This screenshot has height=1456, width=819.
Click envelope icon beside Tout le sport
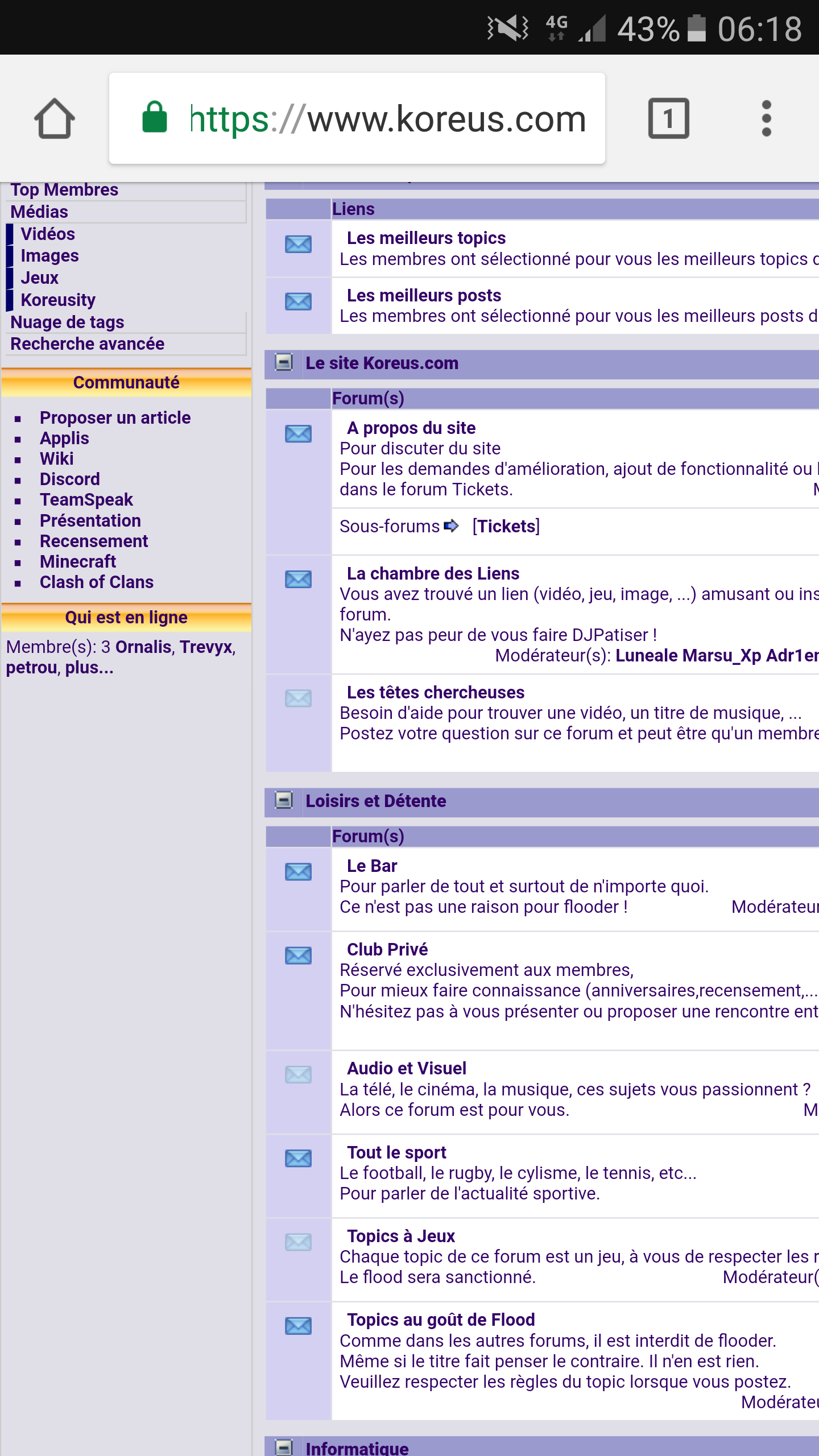(x=298, y=1159)
